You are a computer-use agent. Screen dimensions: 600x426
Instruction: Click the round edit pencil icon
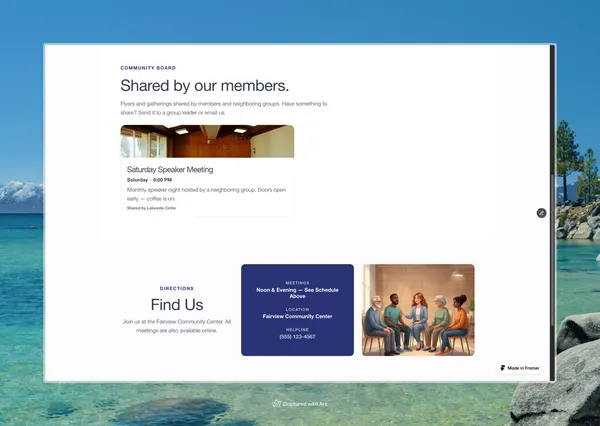pos(541,213)
